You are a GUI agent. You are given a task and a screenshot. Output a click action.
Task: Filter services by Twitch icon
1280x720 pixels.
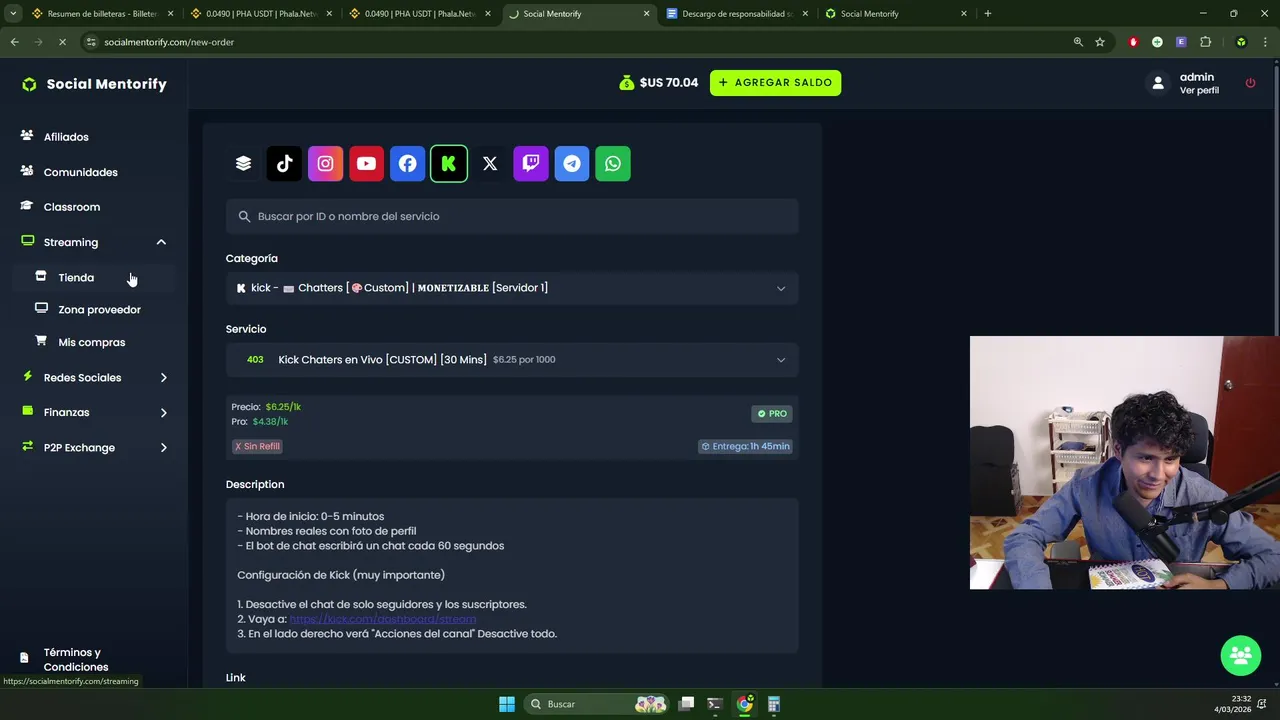point(531,164)
